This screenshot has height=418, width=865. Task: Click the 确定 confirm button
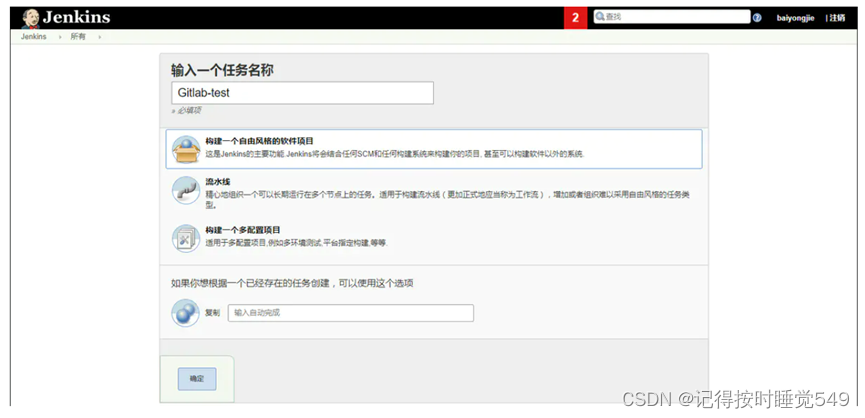[197, 379]
